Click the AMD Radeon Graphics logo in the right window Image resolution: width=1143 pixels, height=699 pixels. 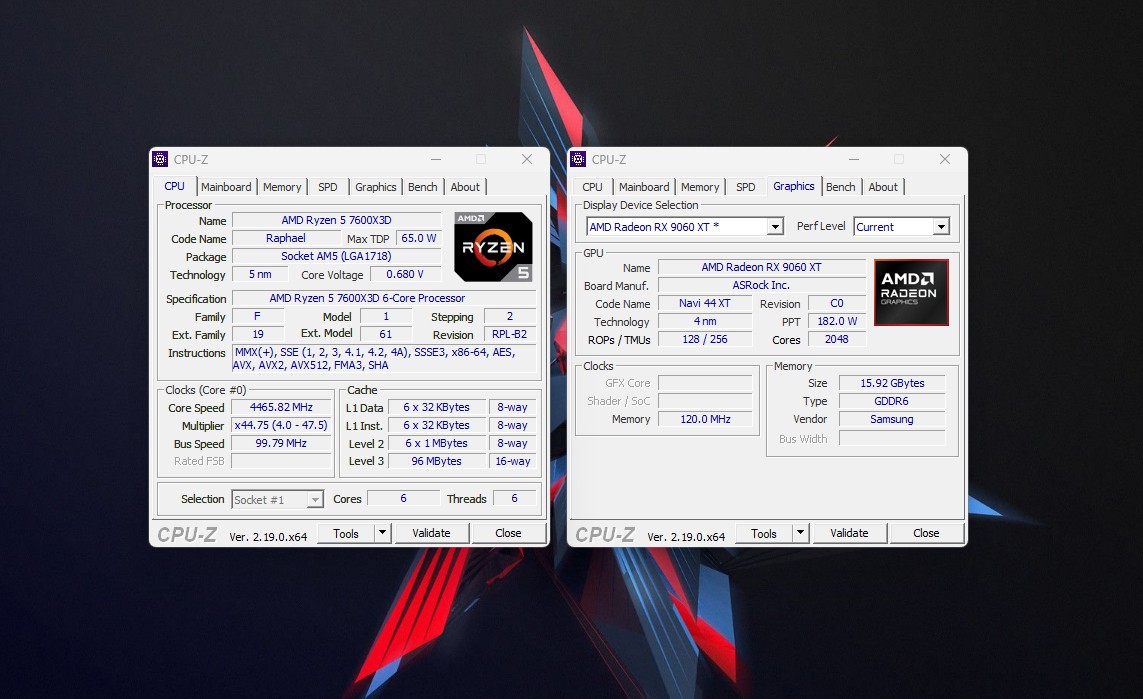point(911,292)
